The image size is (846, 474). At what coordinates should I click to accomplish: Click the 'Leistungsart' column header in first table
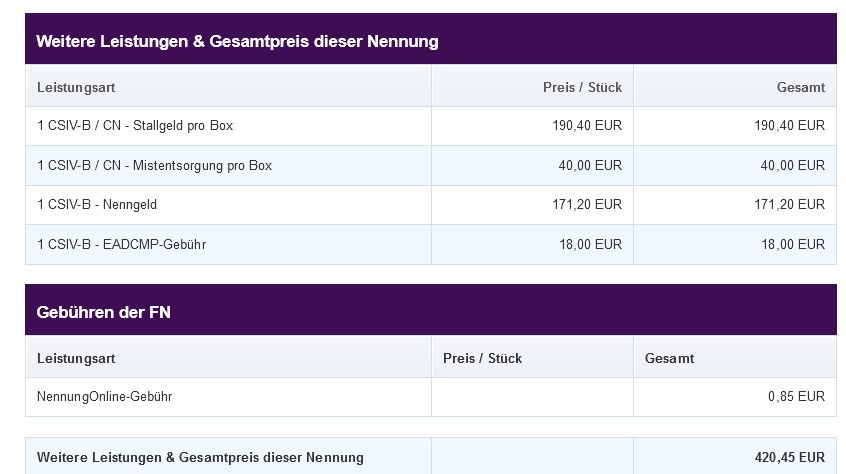pyautogui.click(x=76, y=87)
